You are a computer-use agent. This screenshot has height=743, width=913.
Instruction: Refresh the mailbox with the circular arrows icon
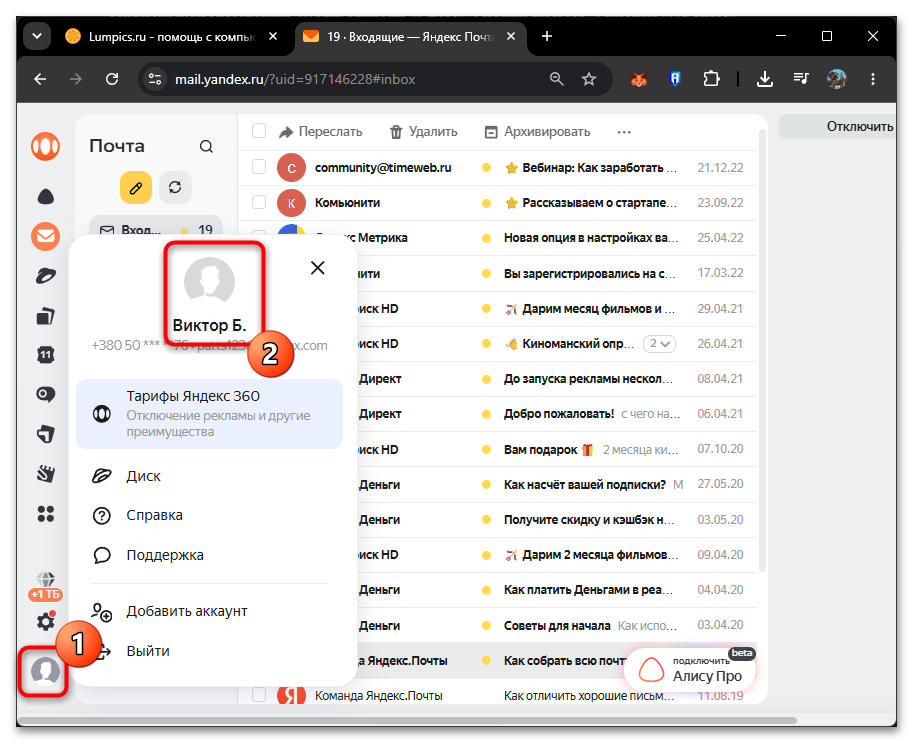175,187
